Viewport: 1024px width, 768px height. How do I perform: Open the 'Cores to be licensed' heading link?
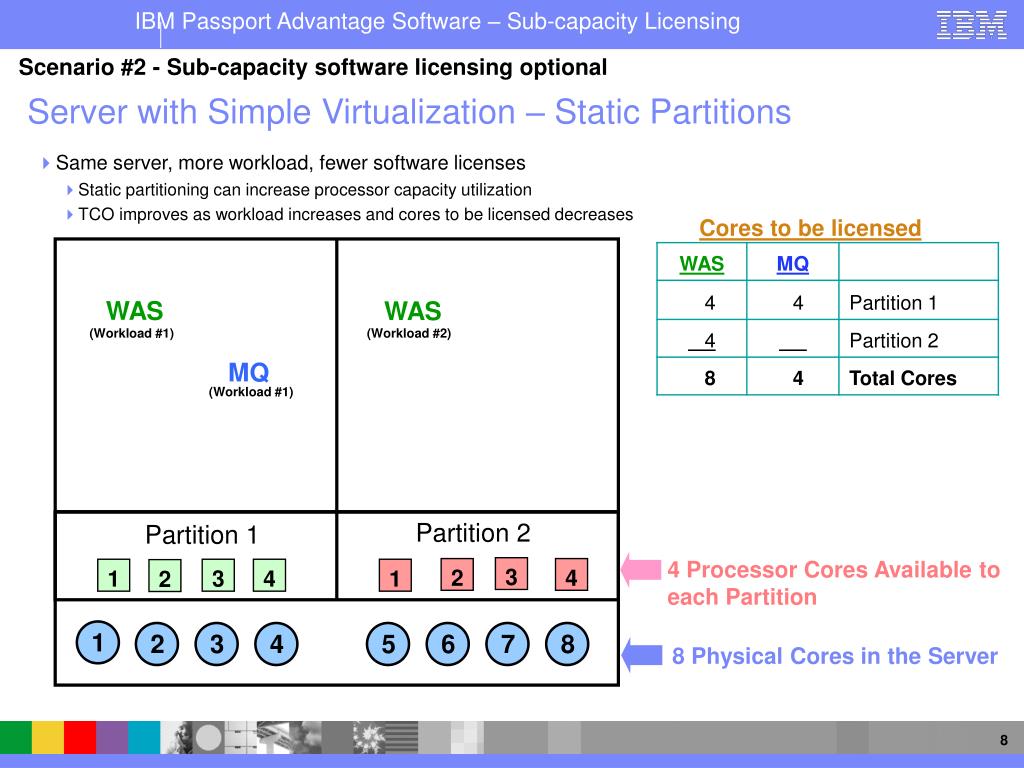click(x=810, y=228)
